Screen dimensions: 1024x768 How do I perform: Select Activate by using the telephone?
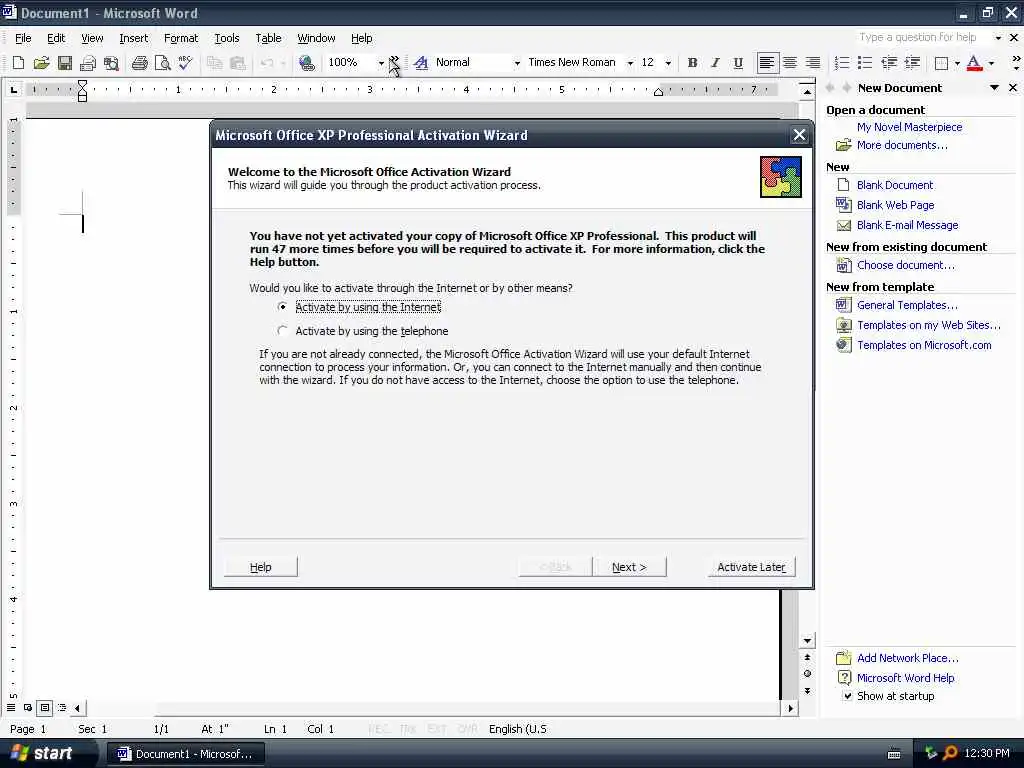coord(363,331)
